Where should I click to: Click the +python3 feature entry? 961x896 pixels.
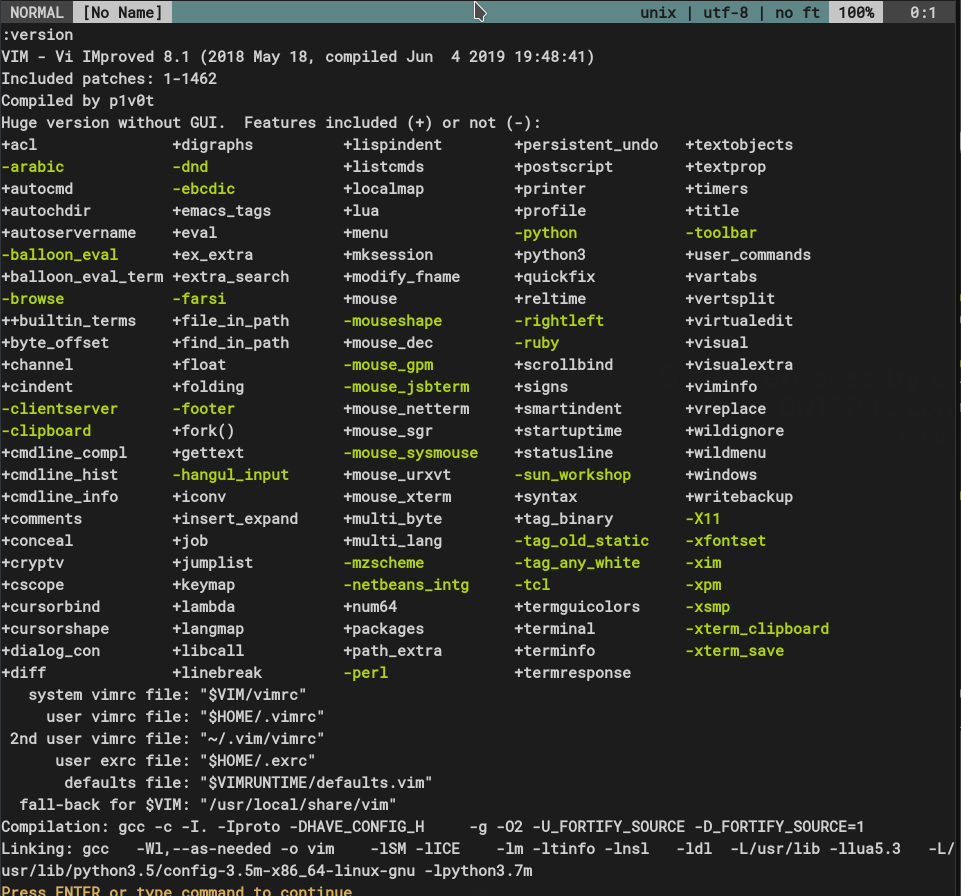click(x=550, y=255)
